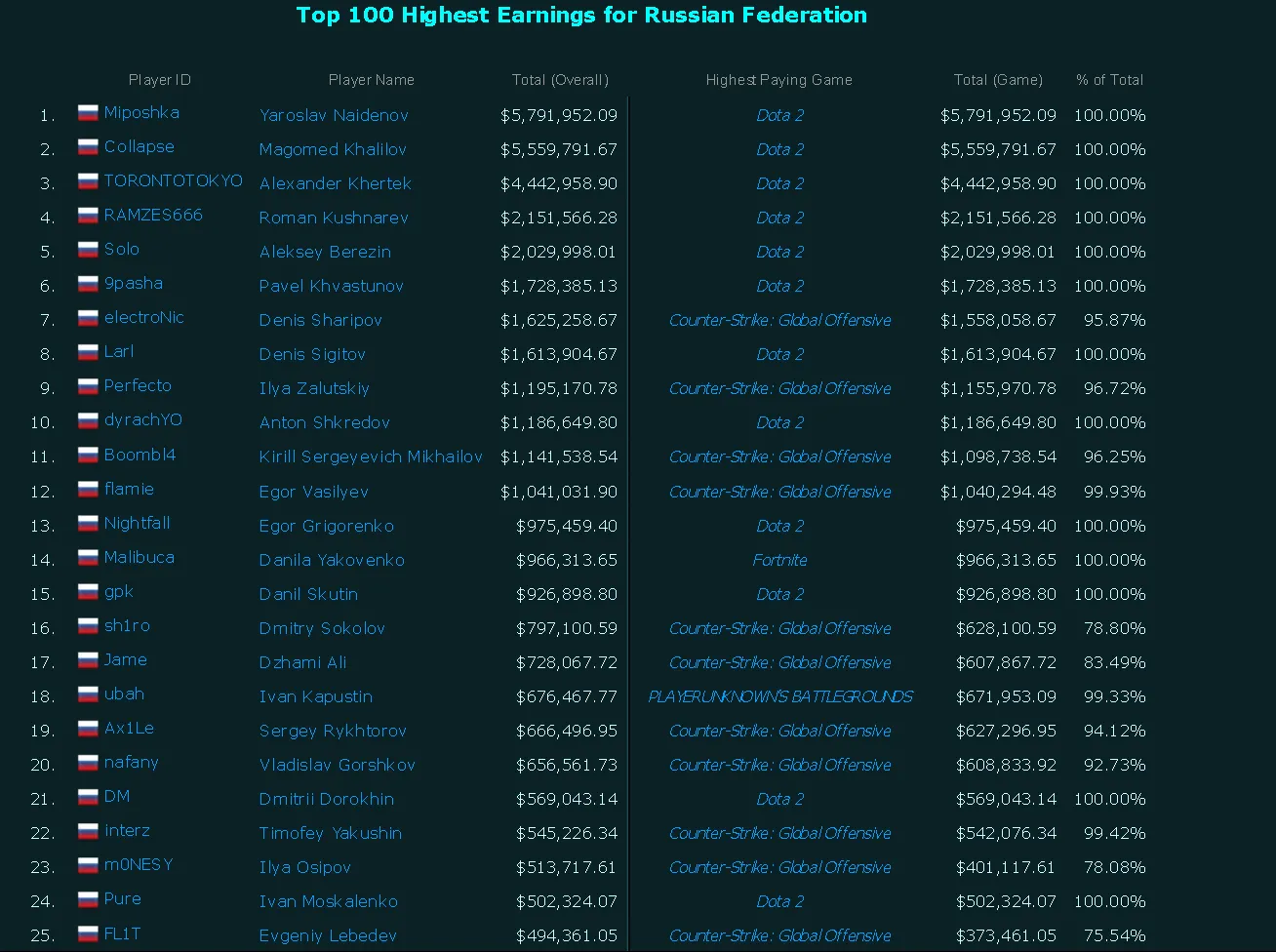Viewport: 1276px width, 952px height.
Task: Click the game total $671,953.09
Action: [x=1006, y=697]
